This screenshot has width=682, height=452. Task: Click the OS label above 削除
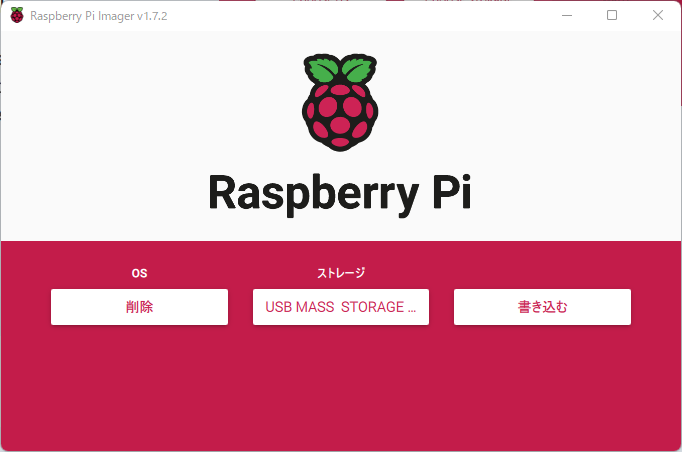point(139,273)
